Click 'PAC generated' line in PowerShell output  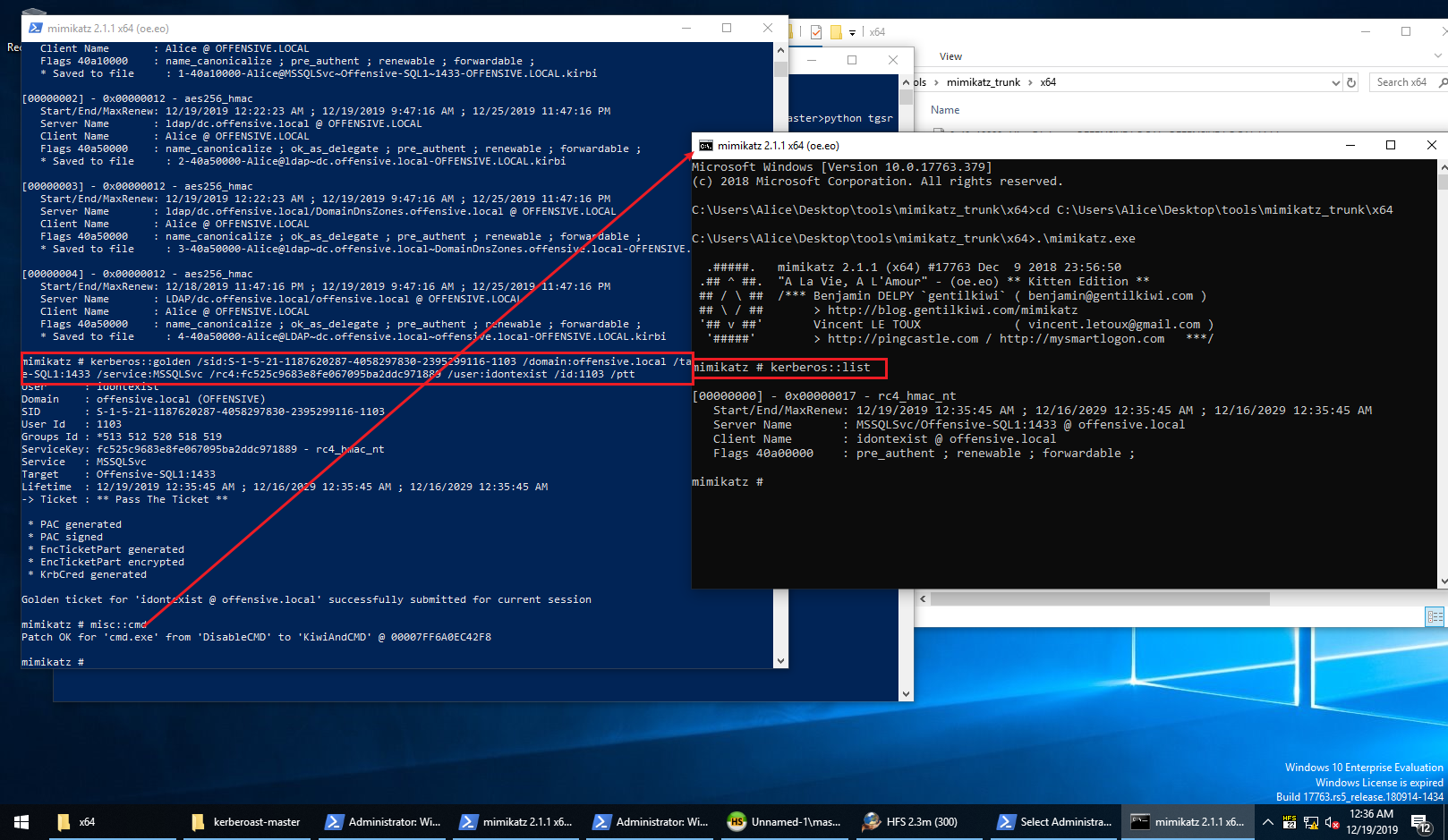click(81, 525)
